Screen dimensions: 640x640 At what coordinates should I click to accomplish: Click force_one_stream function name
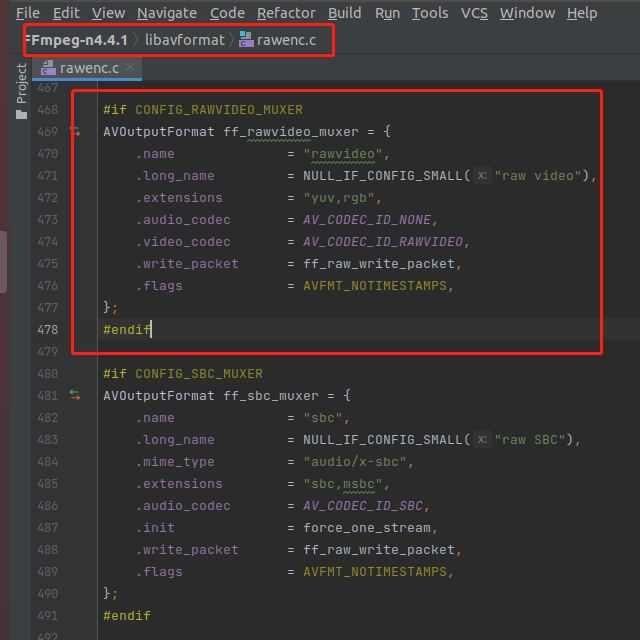tap(367, 528)
